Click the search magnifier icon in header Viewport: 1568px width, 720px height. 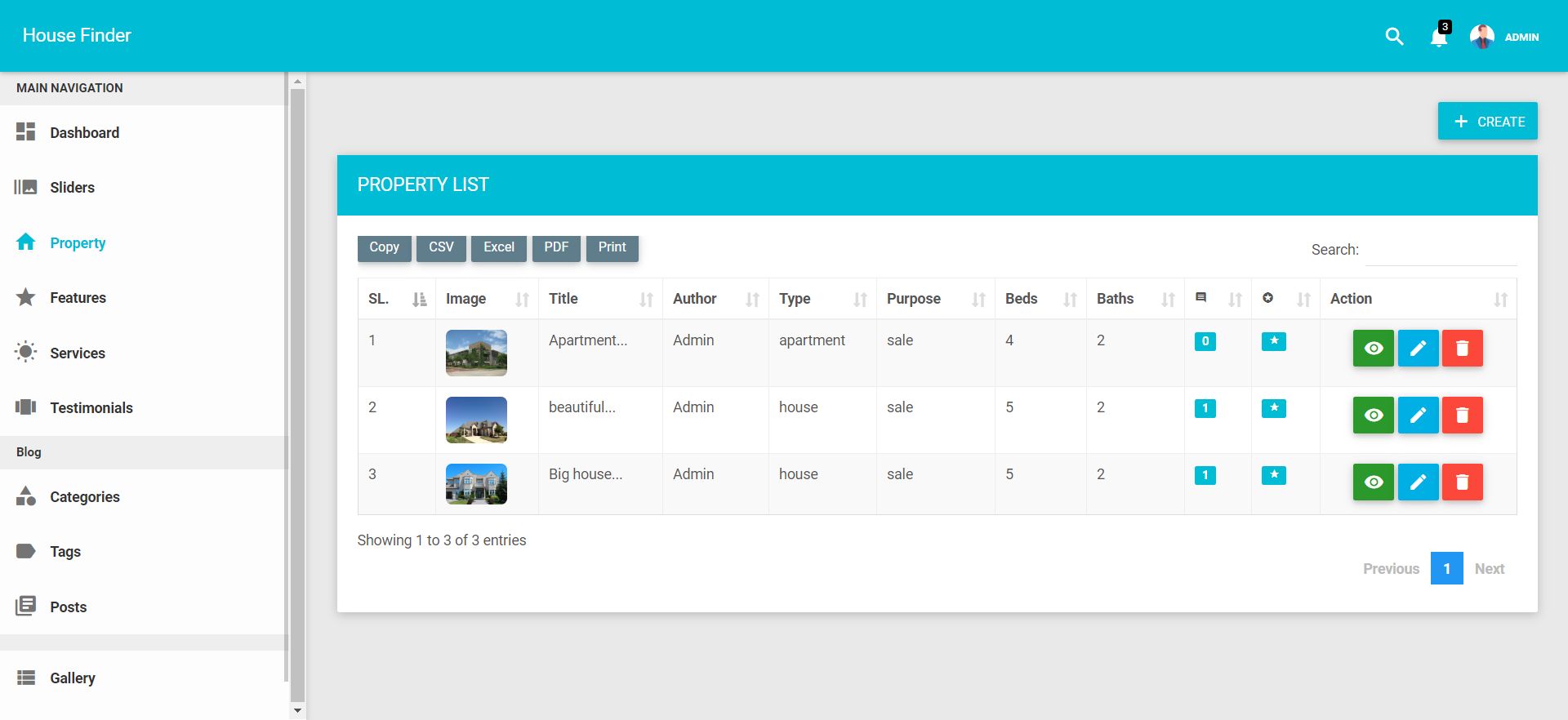click(1394, 37)
